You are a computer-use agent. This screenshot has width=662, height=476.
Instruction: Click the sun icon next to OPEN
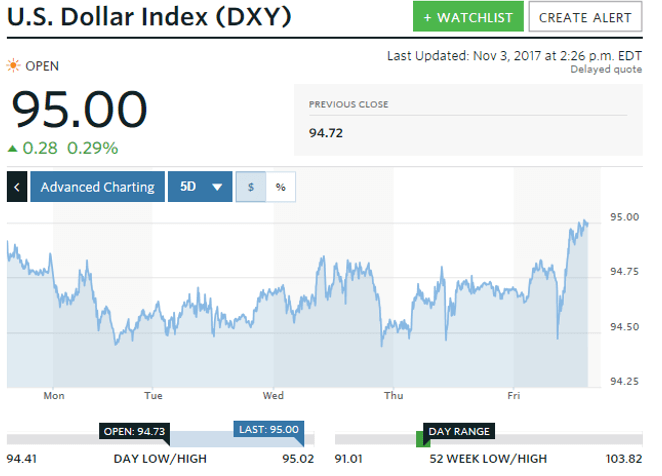pos(13,66)
